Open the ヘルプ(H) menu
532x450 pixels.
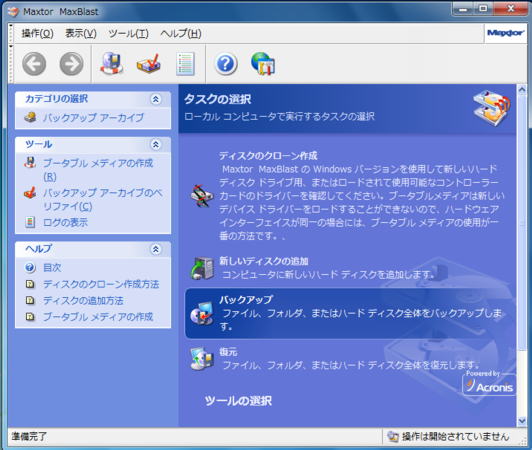pos(180,33)
